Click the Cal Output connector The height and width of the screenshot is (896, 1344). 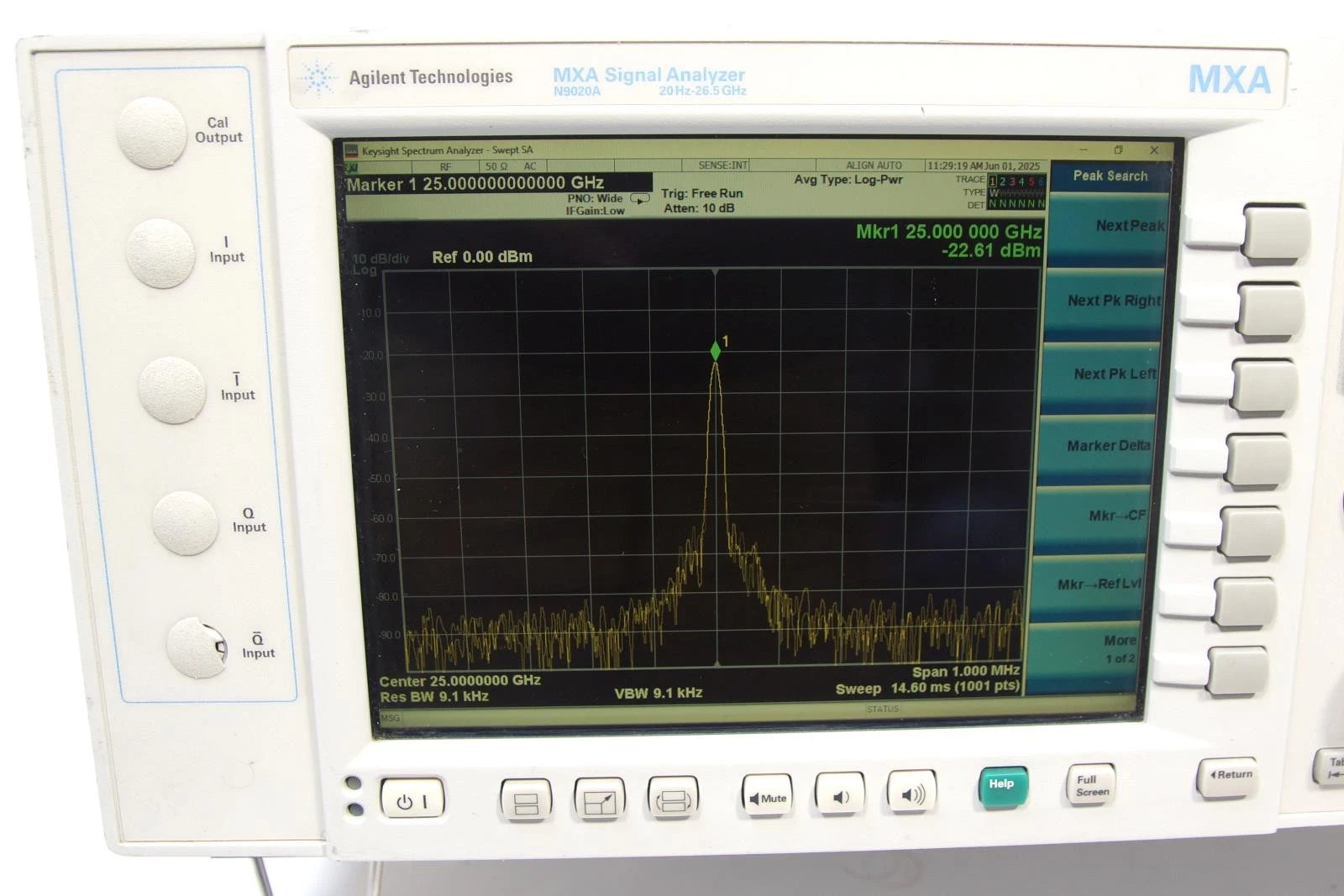152,133
